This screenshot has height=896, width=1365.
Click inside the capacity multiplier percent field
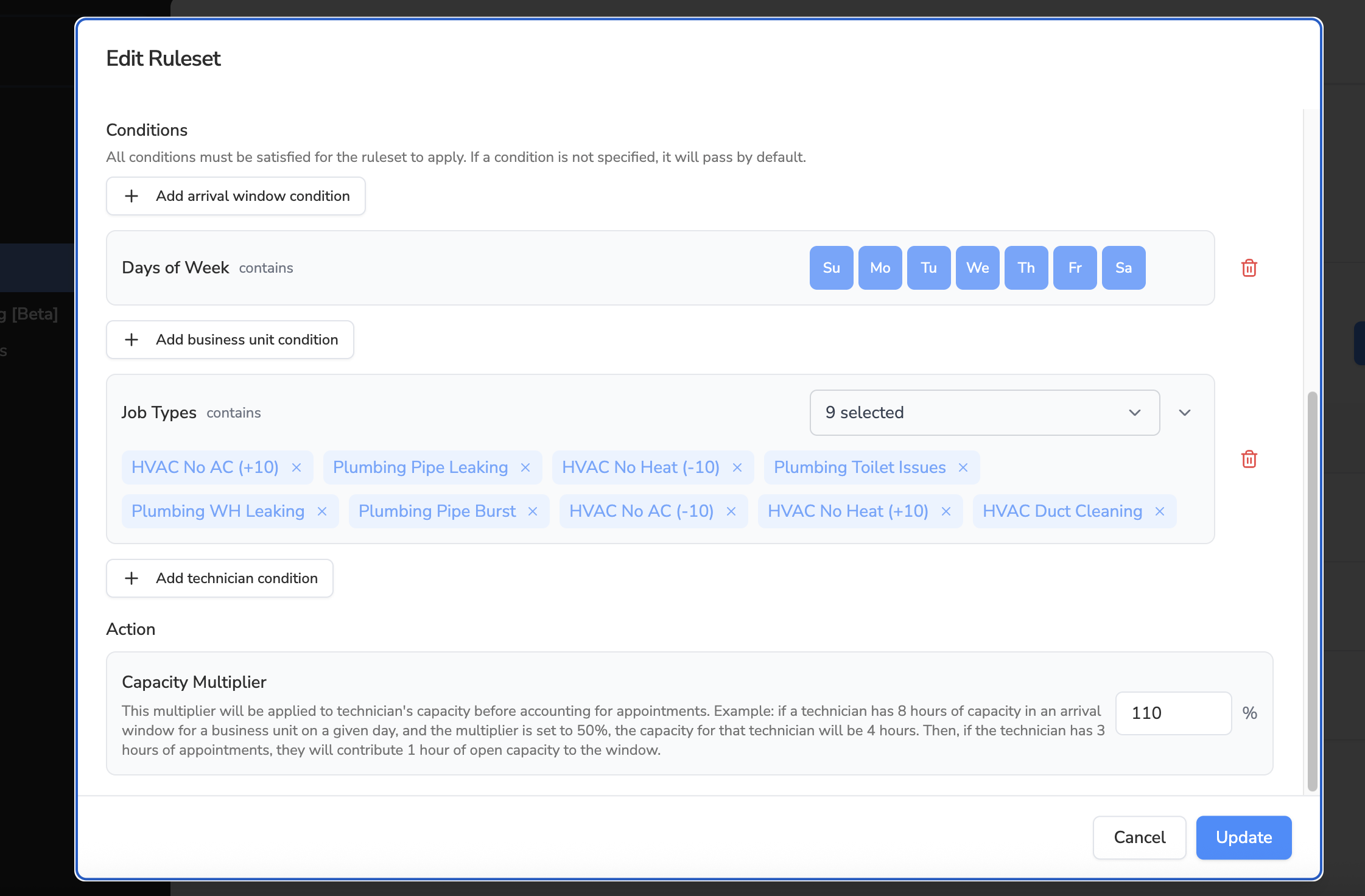(1173, 713)
